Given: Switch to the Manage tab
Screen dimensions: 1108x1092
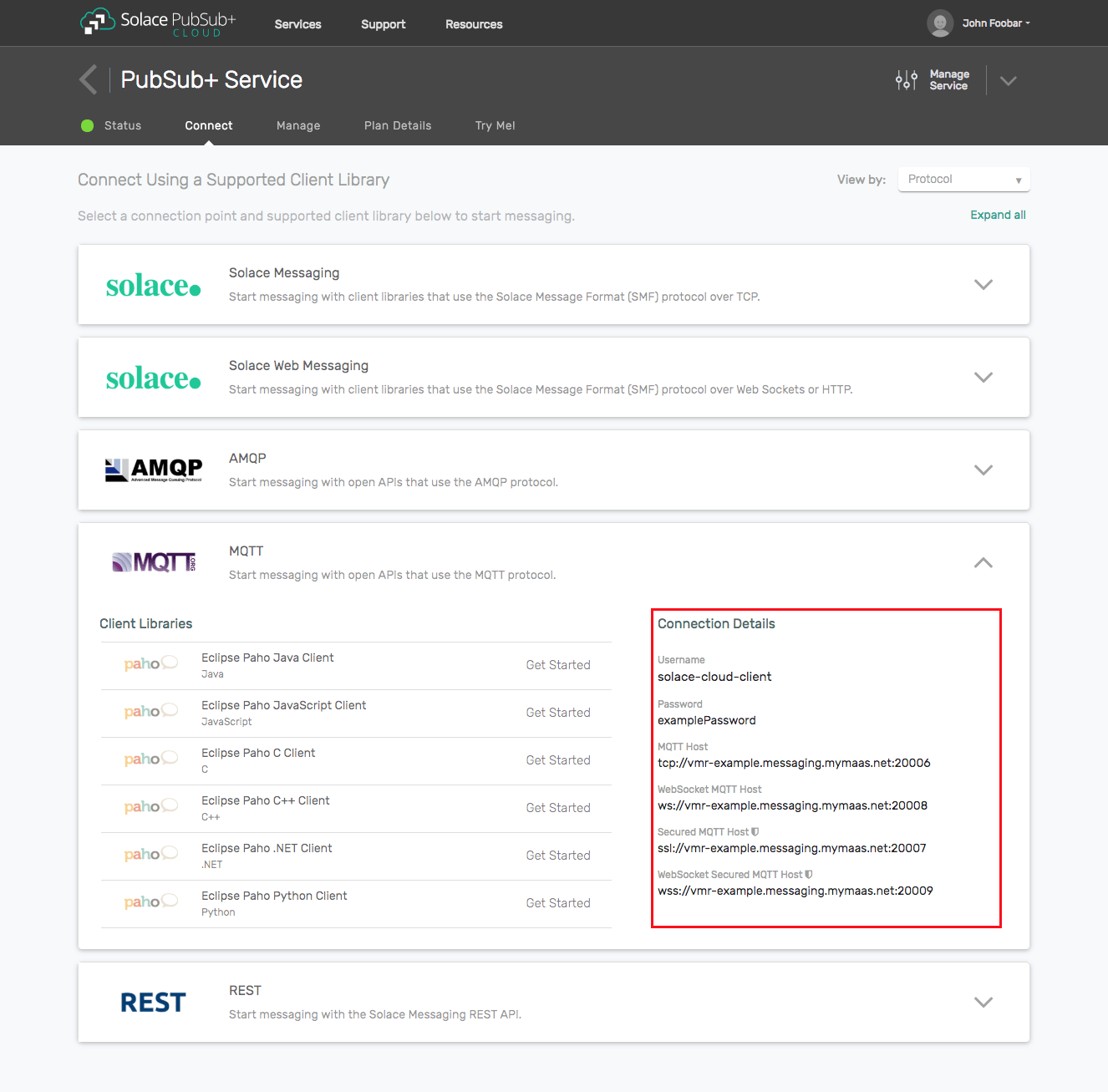Looking at the screenshot, I should coord(298,125).
